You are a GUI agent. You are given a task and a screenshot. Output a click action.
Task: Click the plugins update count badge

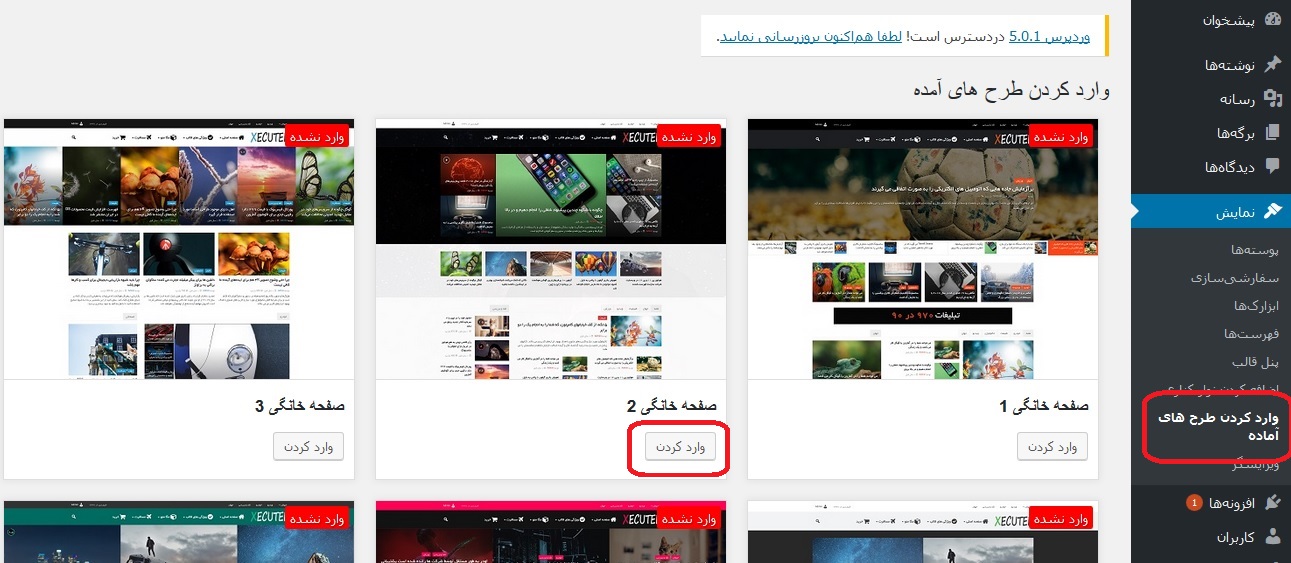click(1193, 503)
